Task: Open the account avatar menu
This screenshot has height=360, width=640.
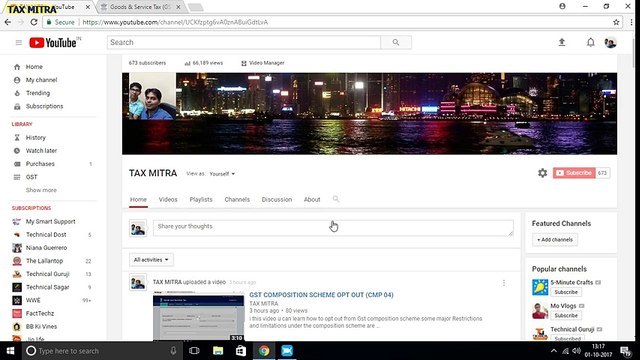Action: pyautogui.click(x=611, y=42)
